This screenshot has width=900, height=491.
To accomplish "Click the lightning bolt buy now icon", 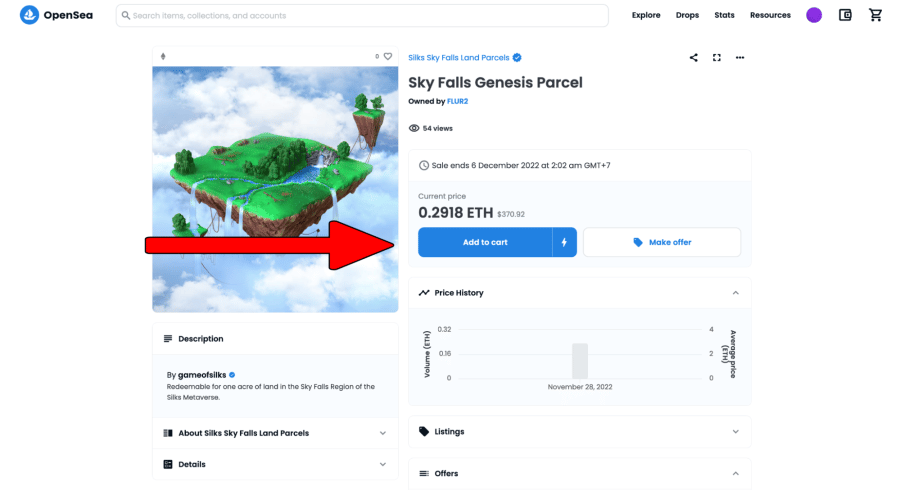I will click(x=564, y=242).
